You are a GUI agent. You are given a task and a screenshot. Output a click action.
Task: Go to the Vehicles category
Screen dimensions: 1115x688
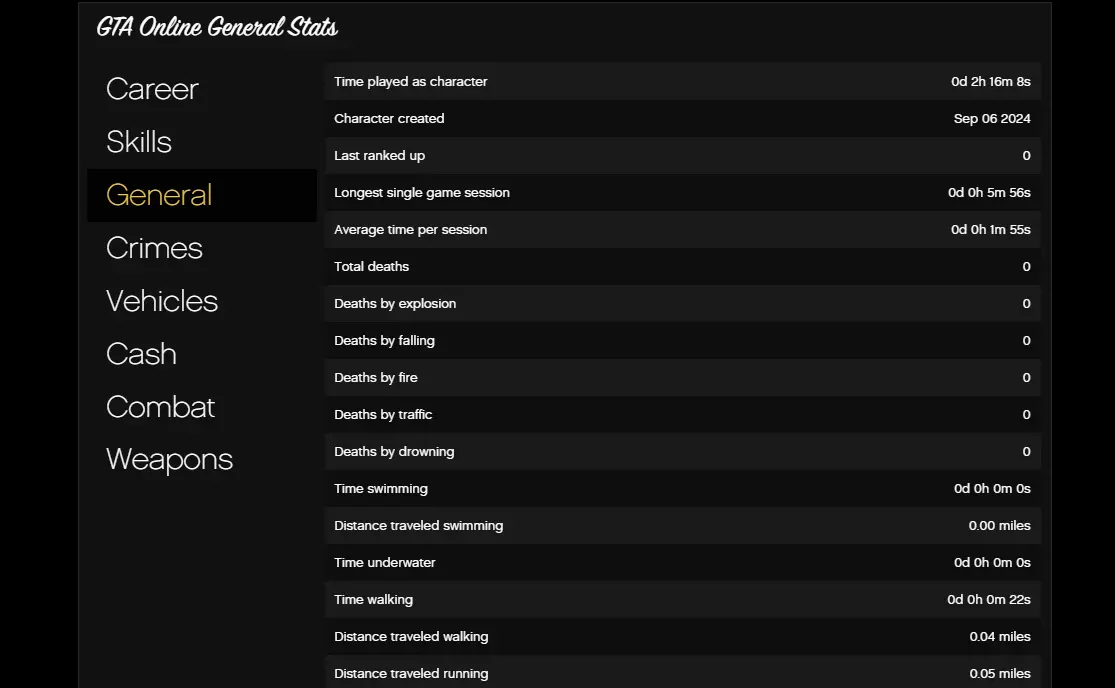162,301
